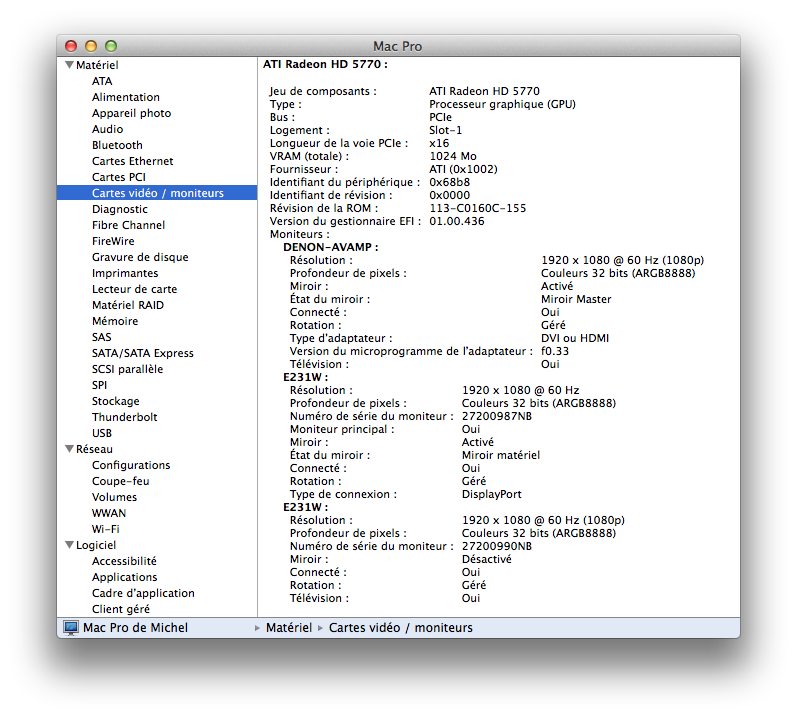This screenshot has width=797, height=717.
Task: Click Cartes vidéo / moniteurs in path bar
Action: pyautogui.click(x=401, y=628)
